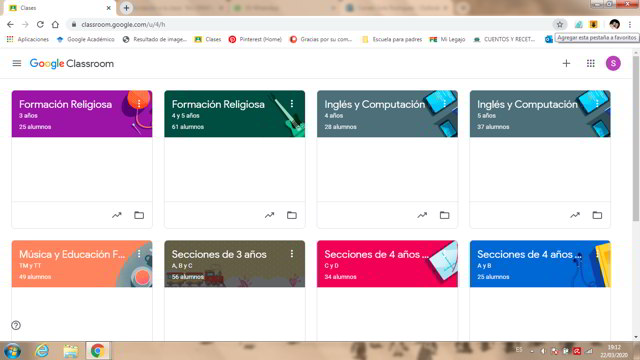Open the help question mark icon
The height and width of the screenshot is (360, 640).
coord(16,325)
